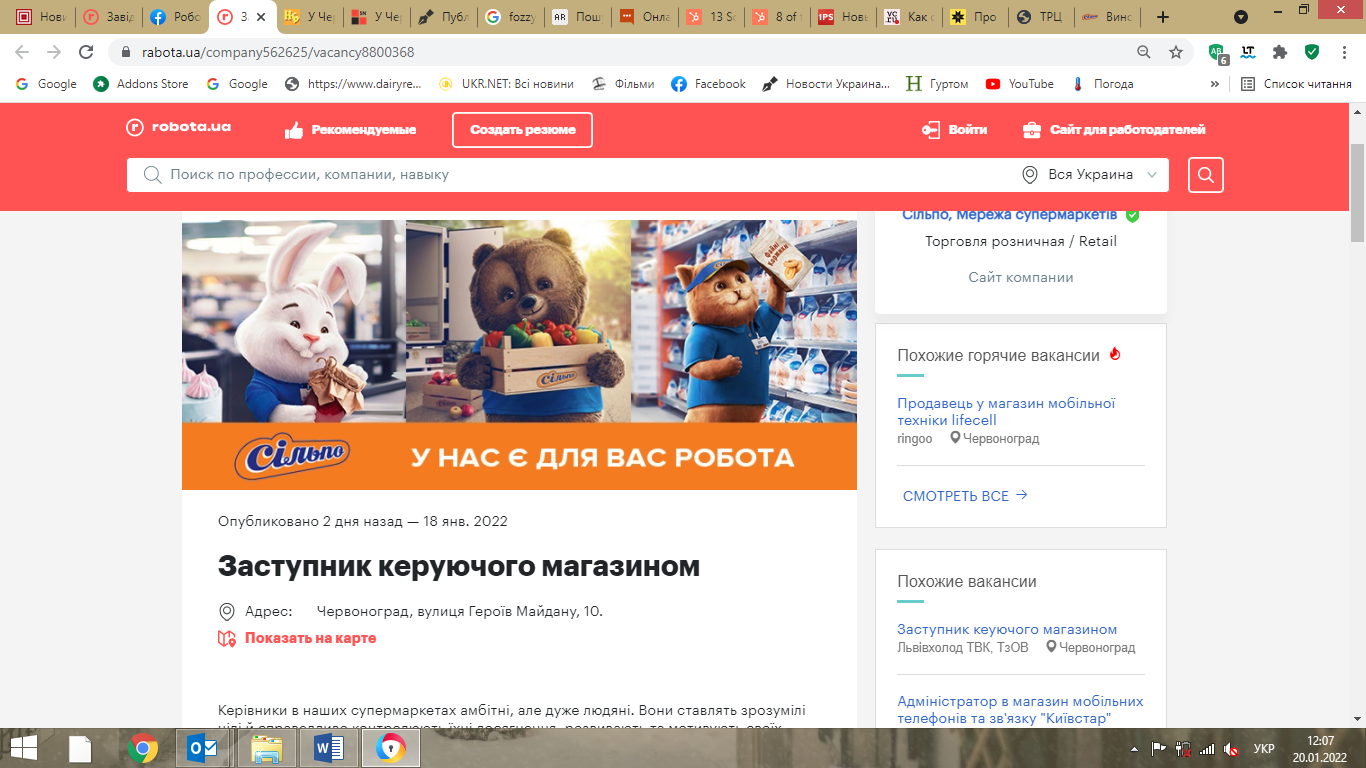Open the Chrome tab search dropdown

click(1241, 17)
